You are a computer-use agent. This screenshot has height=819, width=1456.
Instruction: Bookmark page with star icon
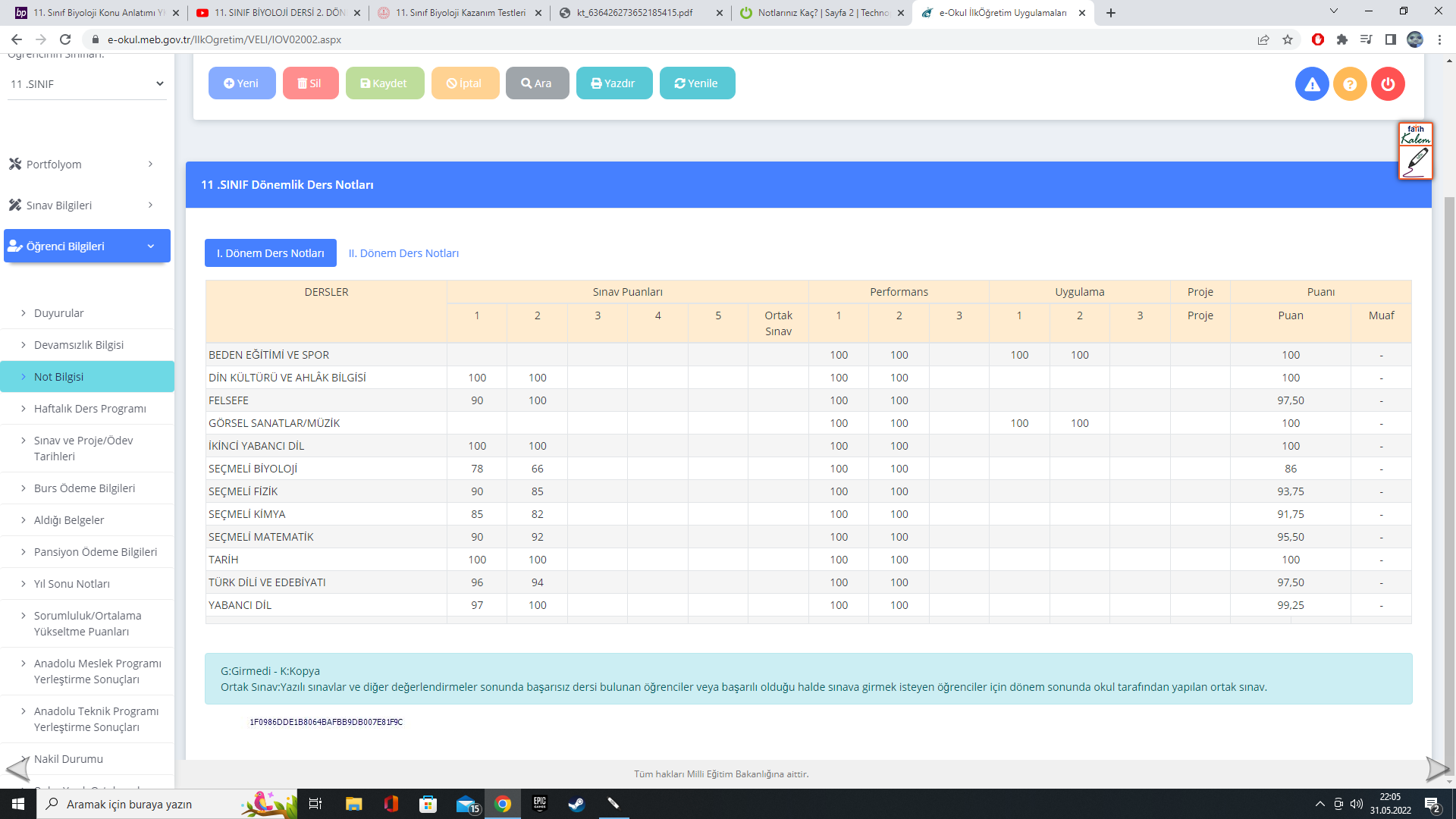coord(1288,39)
